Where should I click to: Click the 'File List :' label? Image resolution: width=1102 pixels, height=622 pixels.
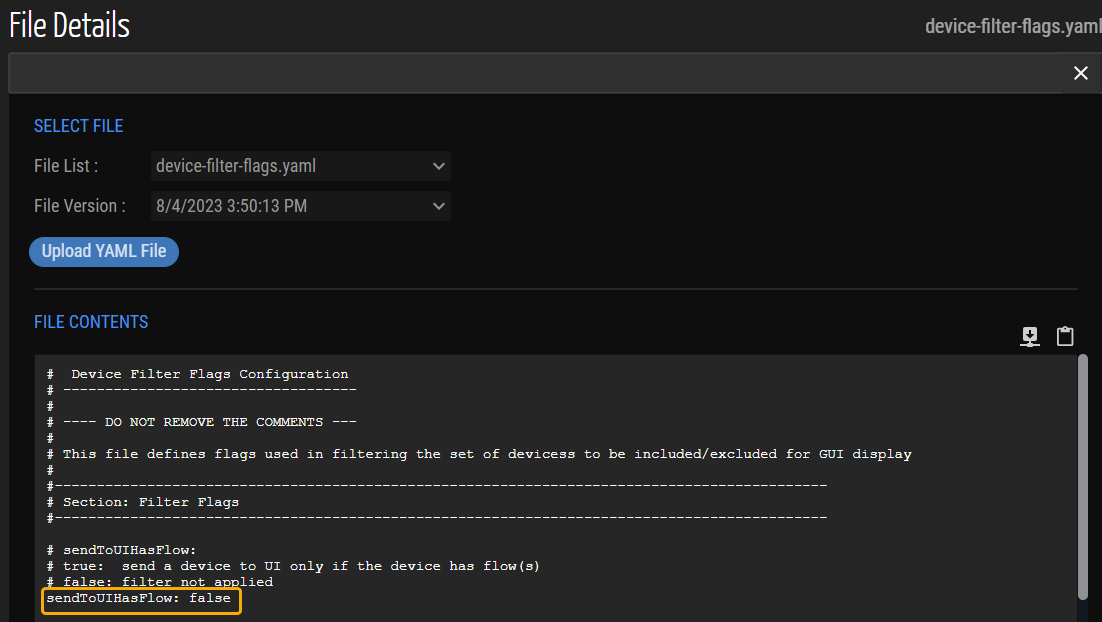pos(66,167)
